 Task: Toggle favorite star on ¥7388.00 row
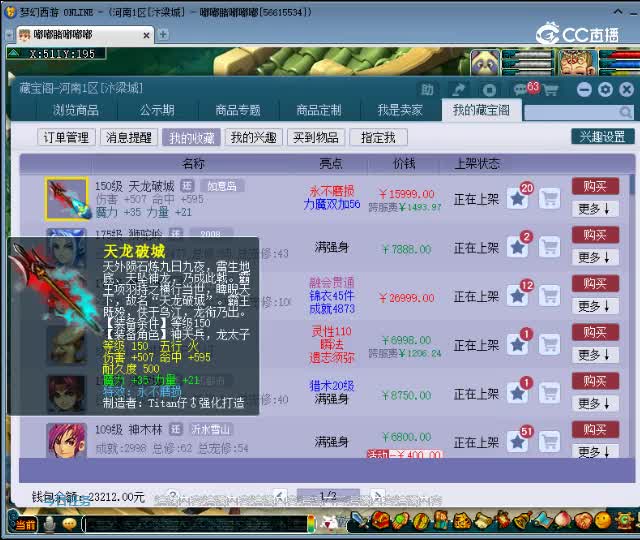tap(518, 247)
